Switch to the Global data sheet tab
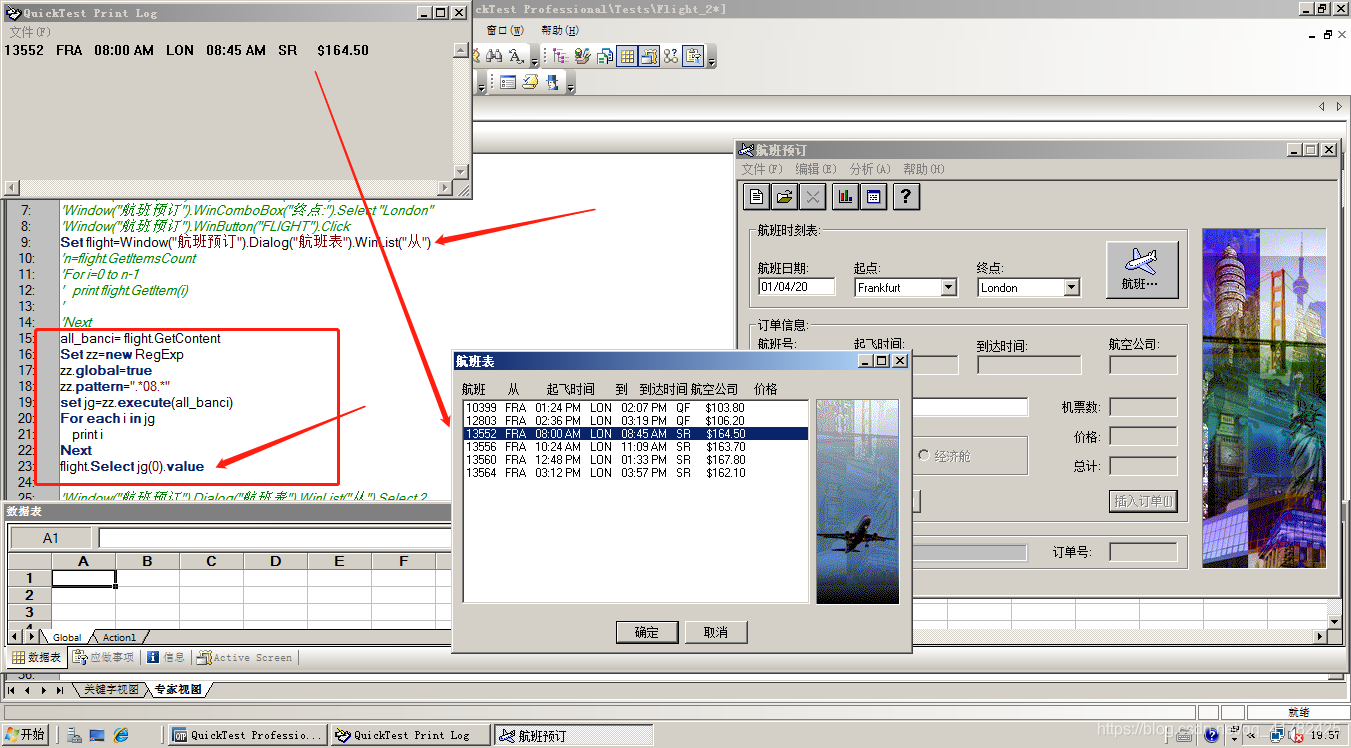 (67, 637)
